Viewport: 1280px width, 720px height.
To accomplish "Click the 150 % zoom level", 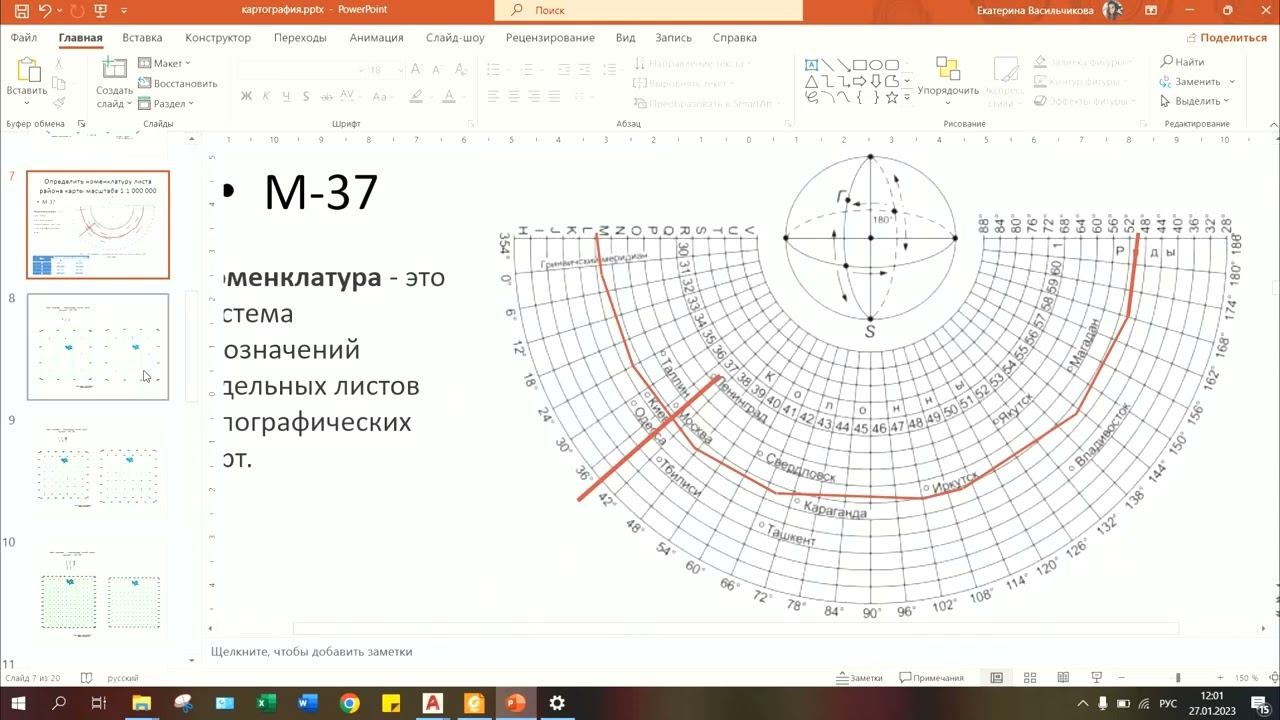I will (1246, 678).
